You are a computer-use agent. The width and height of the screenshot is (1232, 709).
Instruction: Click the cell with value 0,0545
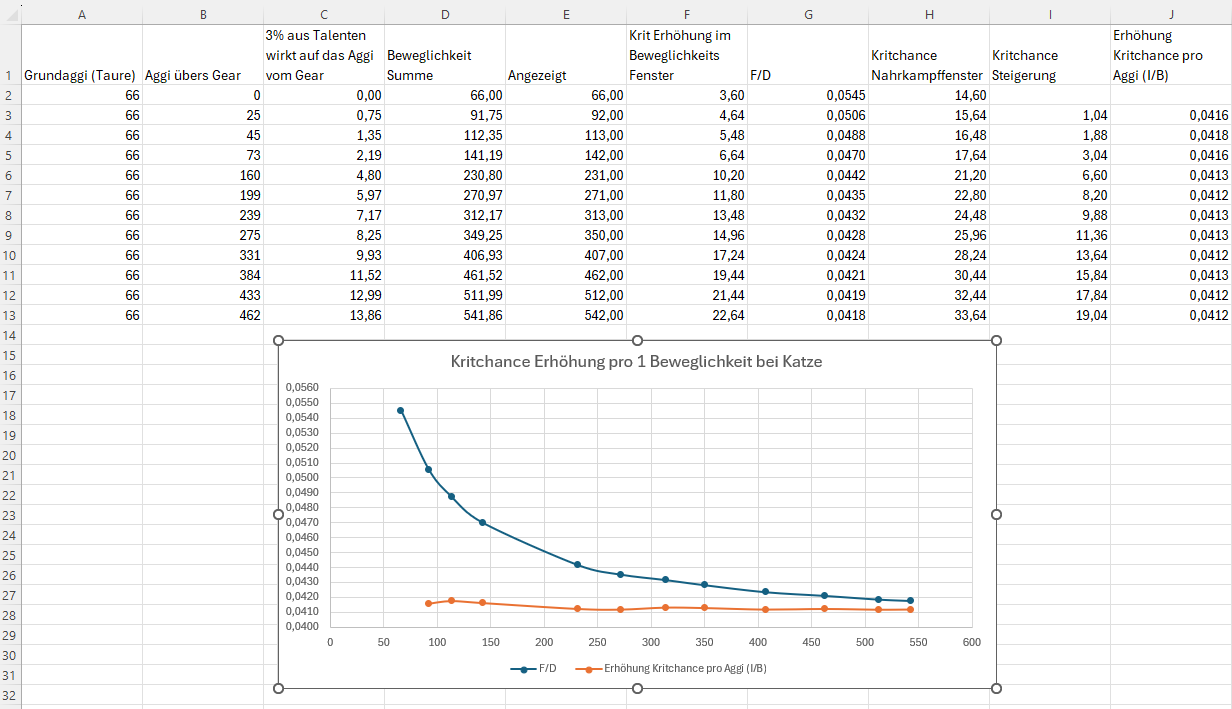tap(808, 95)
